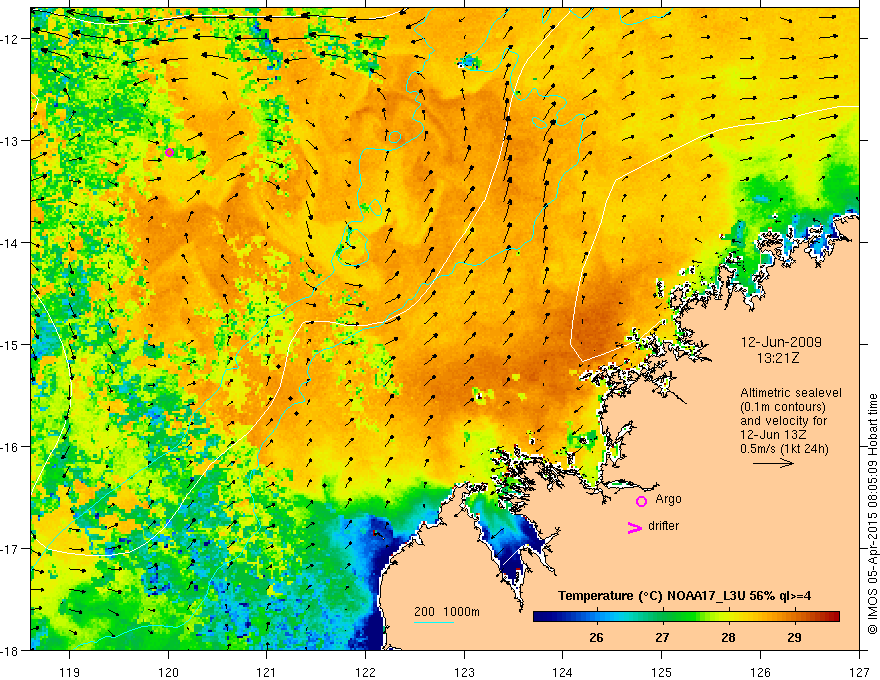Select the '12-Jun-2009' date text

click(x=781, y=342)
